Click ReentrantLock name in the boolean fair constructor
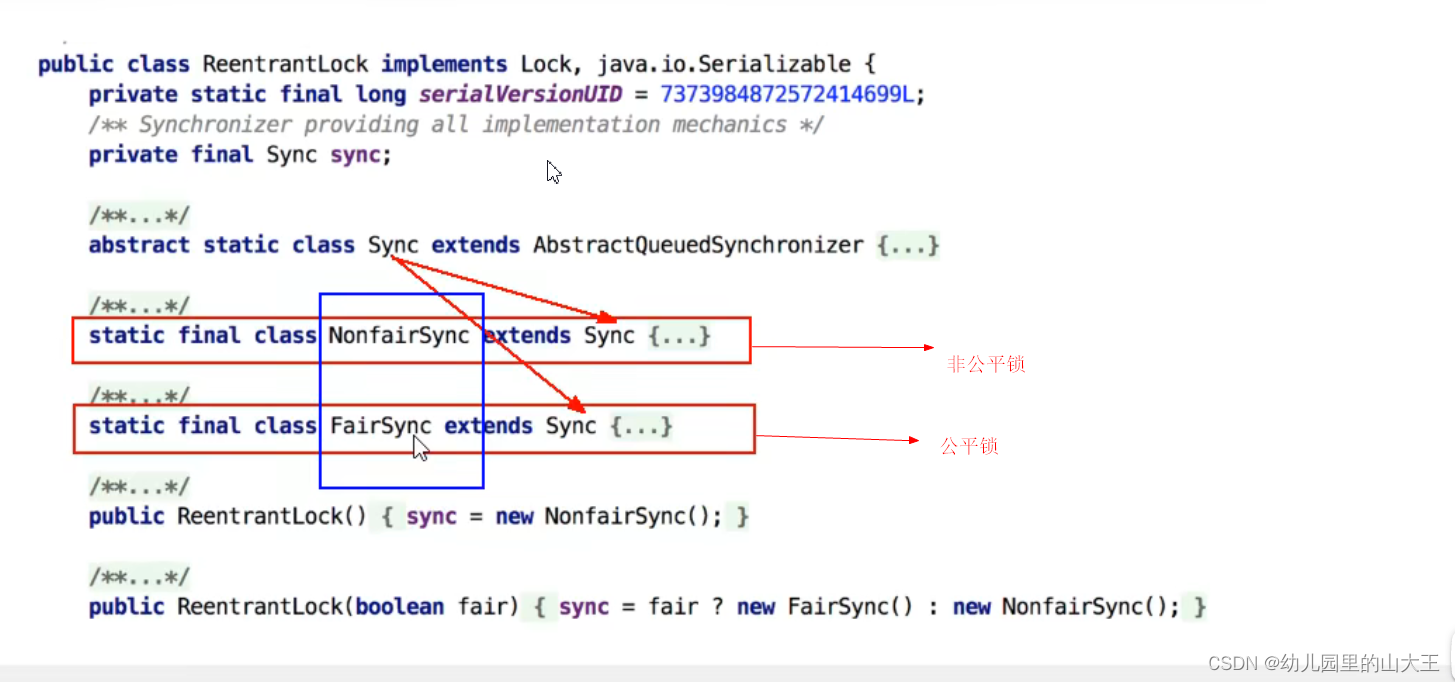The image size is (1455, 682). click(260, 607)
